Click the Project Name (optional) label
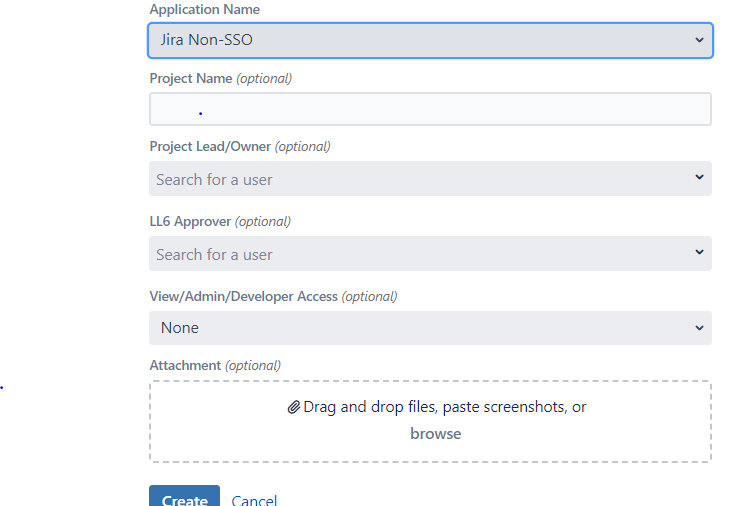 tap(220, 78)
